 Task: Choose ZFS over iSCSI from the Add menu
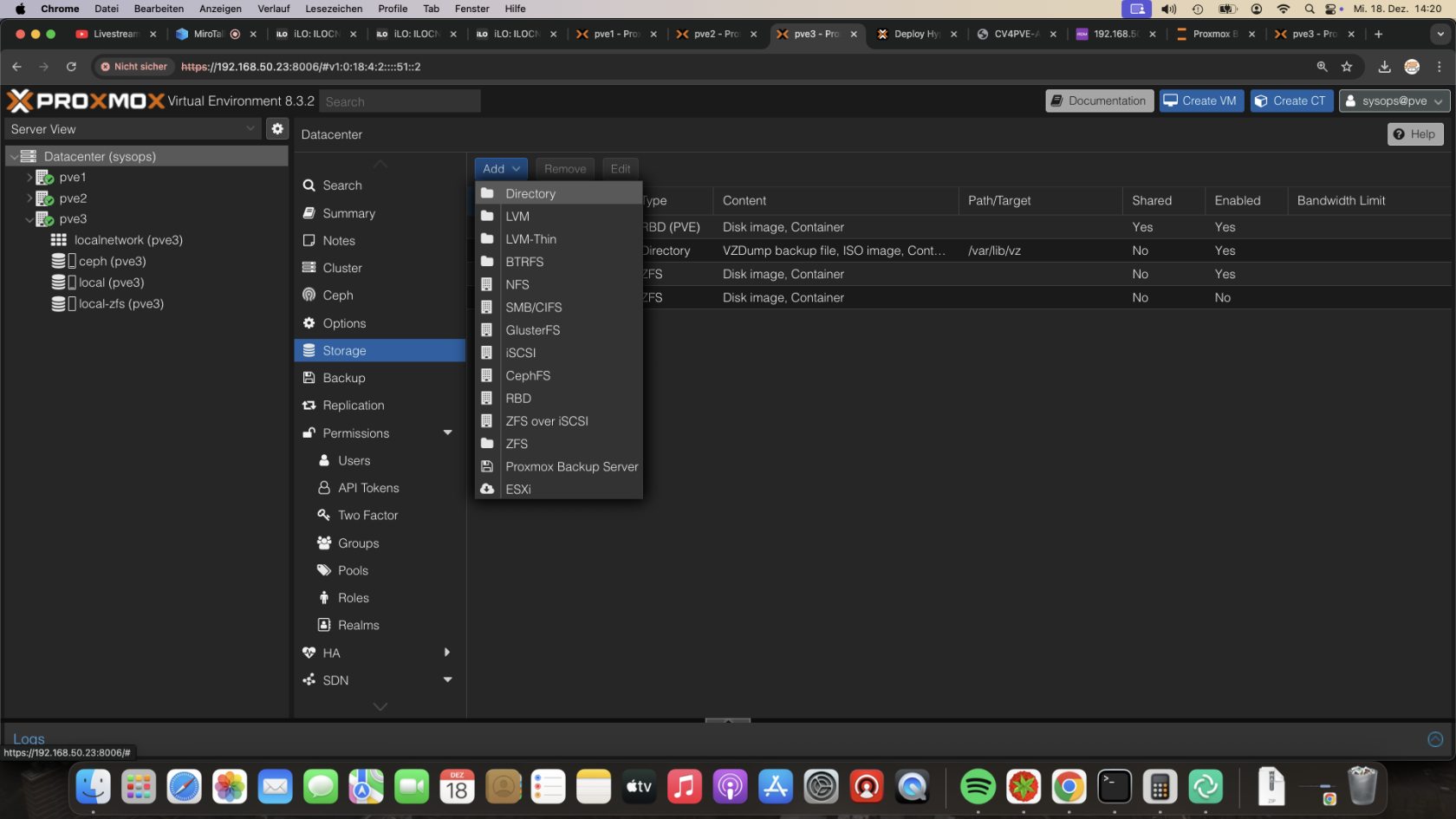(559, 421)
